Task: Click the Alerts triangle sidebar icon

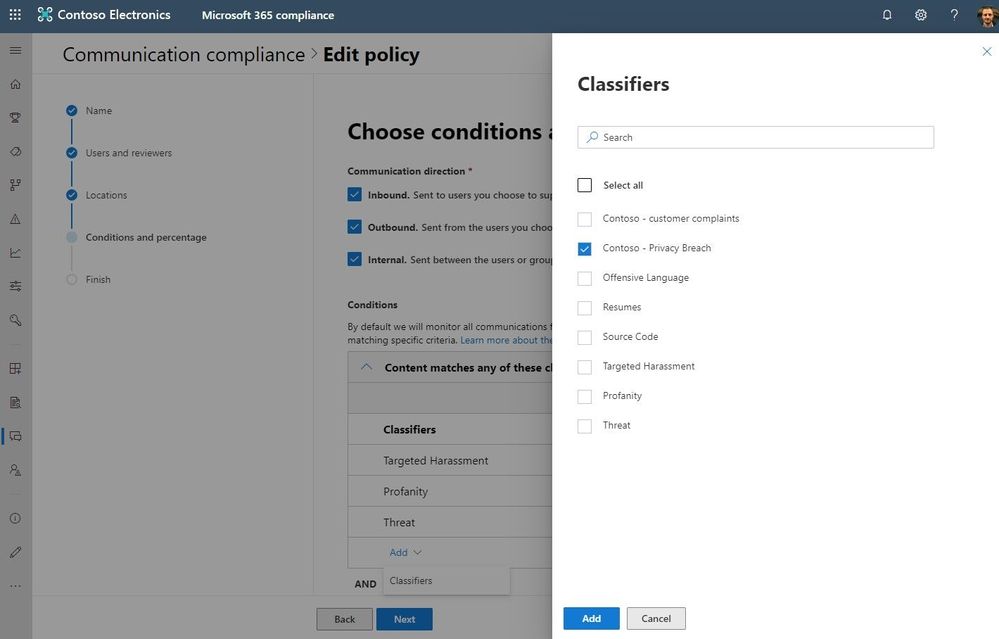Action: click(15, 219)
